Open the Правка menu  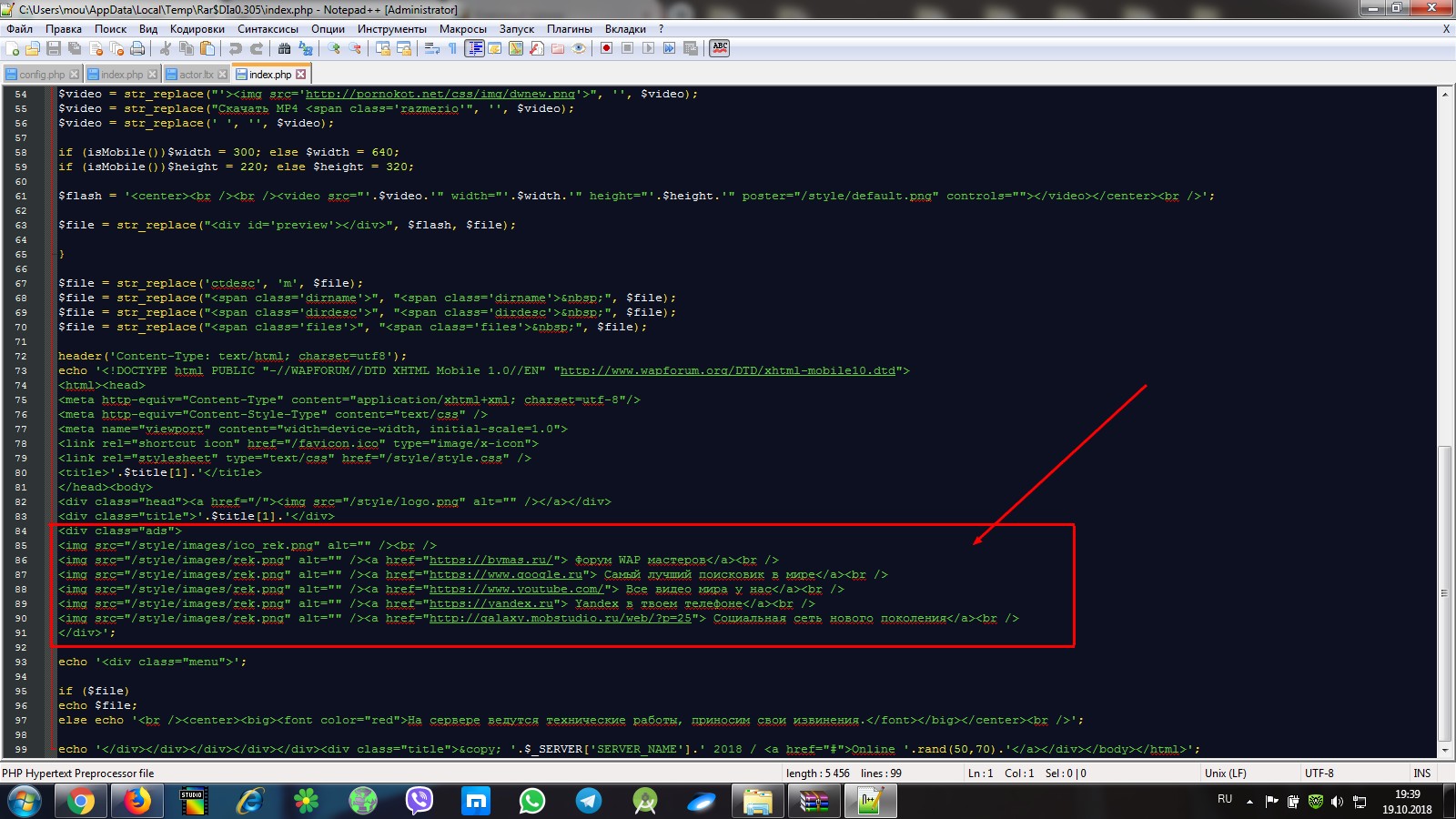tap(64, 29)
